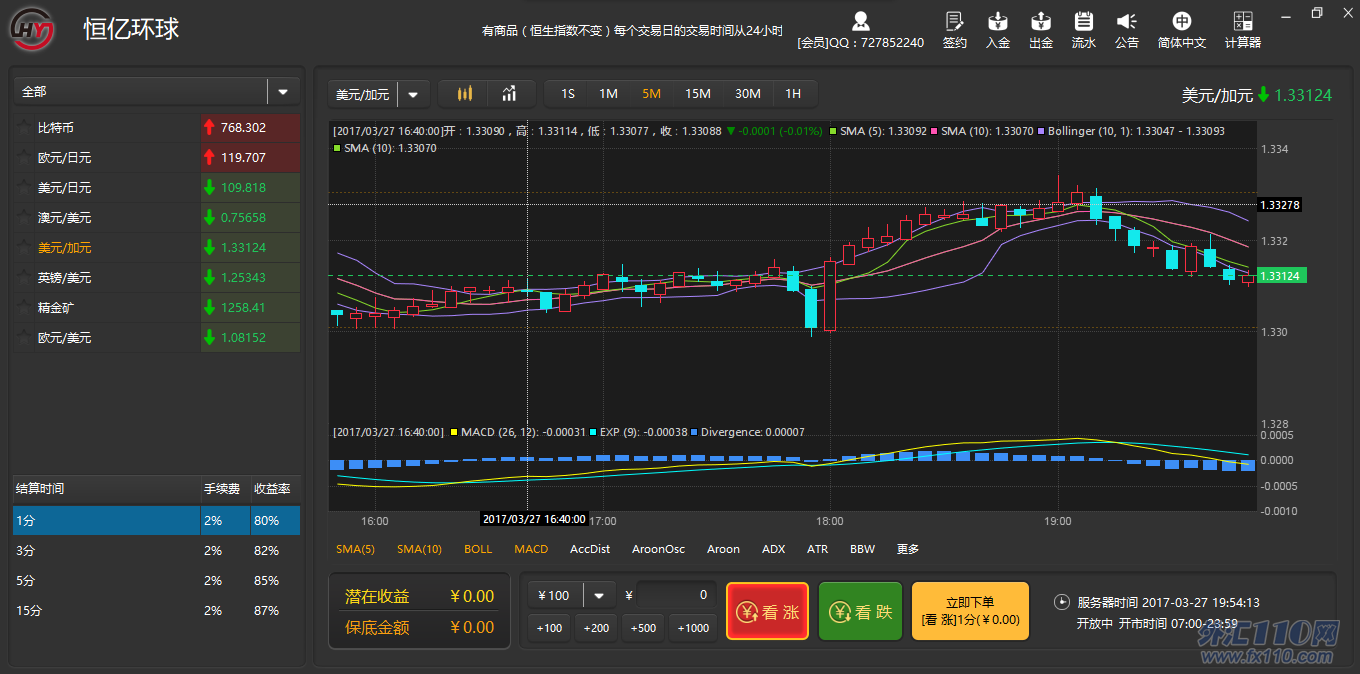Toggle favorite star for 澳元/美元
Screen dimensions: 1360x674
pyautogui.click(x=24, y=218)
